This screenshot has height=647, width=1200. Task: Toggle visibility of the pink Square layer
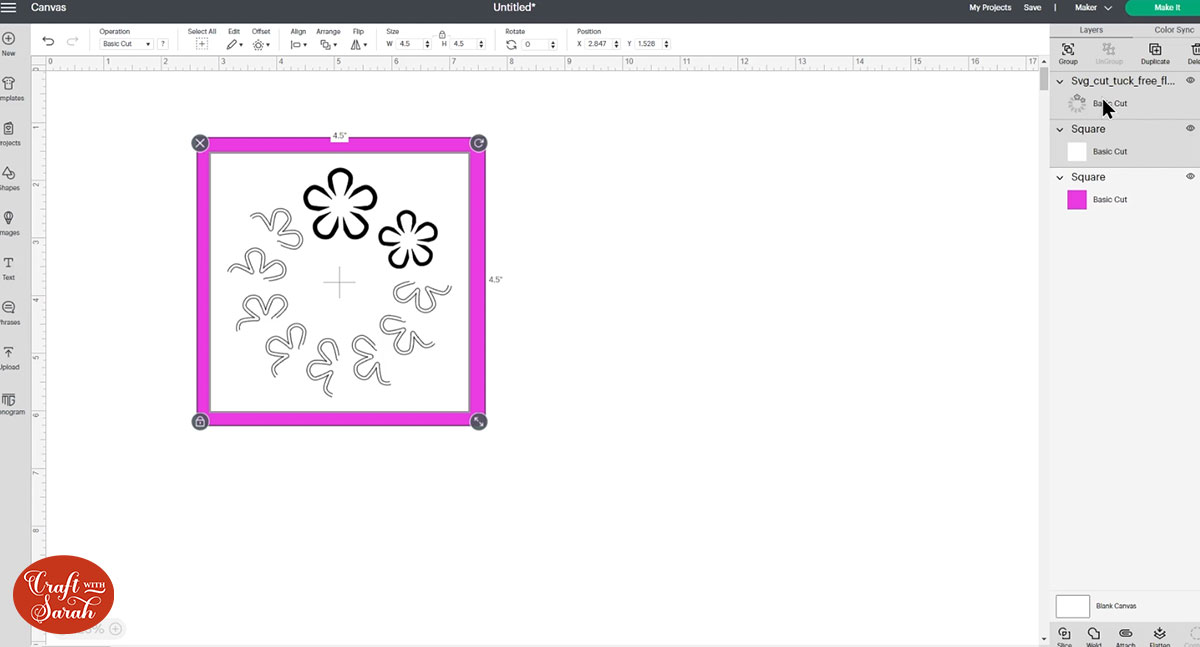click(1190, 176)
